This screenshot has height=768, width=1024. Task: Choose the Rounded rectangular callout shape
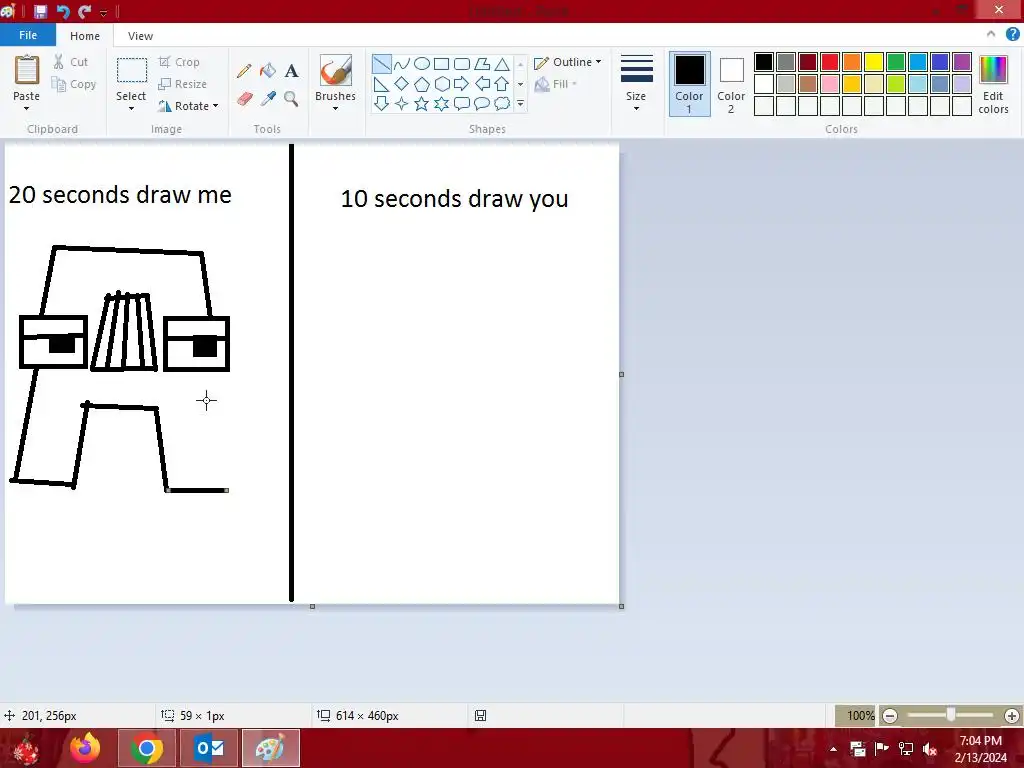pyautogui.click(x=462, y=103)
